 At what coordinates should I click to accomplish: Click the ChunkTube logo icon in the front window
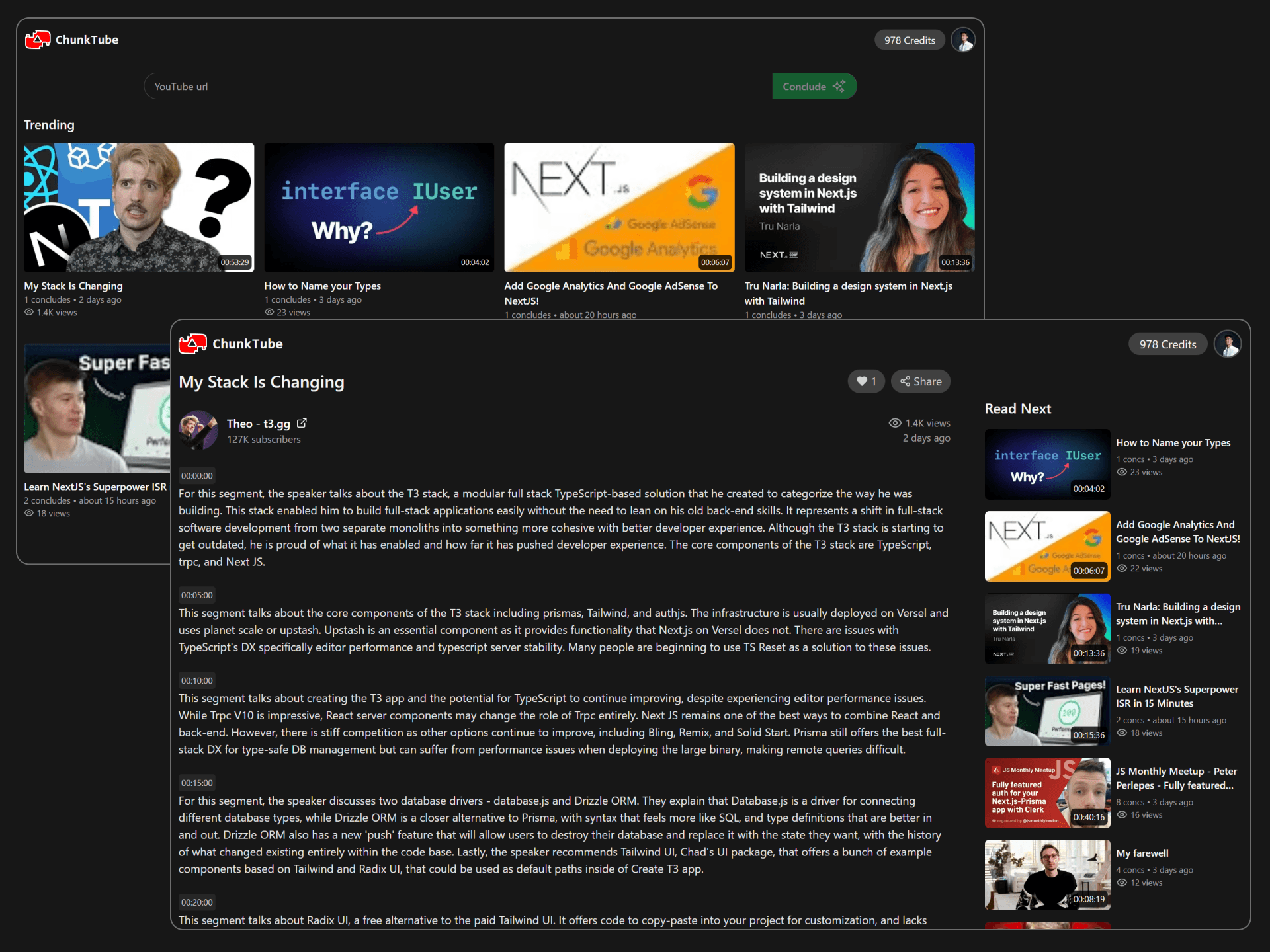pyautogui.click(x=192, y=344)
